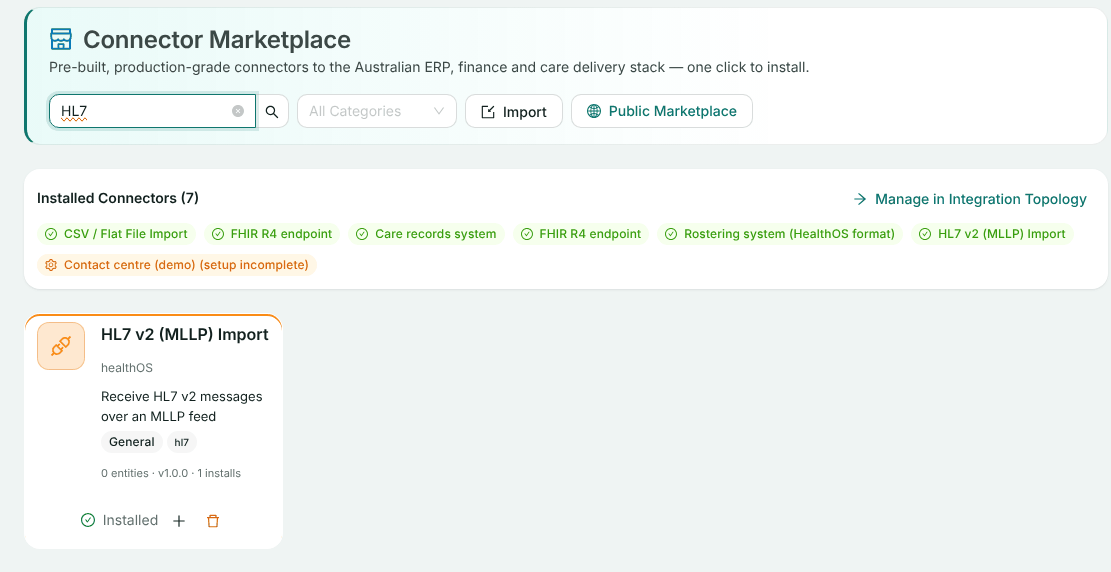Select the first FHIR R4 endpoint chip

(x=272, y=234)
